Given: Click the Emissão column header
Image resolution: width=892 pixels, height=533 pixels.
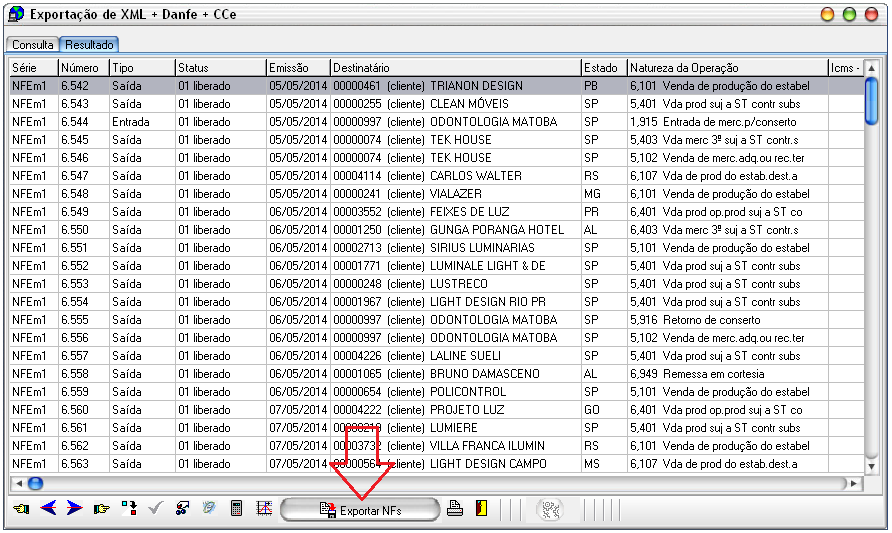Looking at the screenshot, I should 298,68.
